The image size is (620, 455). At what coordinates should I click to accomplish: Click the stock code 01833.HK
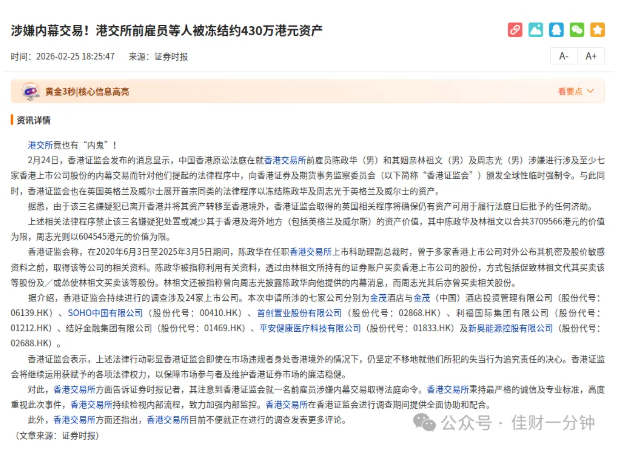[x=434, y=328]
